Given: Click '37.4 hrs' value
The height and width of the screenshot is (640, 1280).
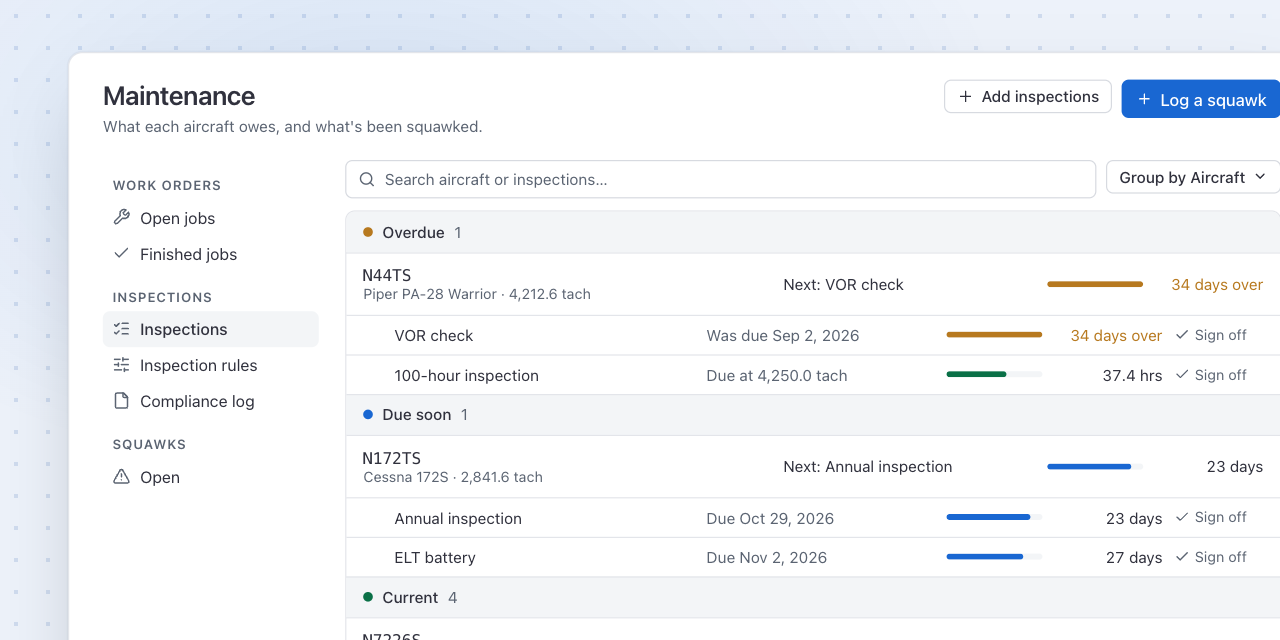Looking at the screenshot, I should (1132, 376).
